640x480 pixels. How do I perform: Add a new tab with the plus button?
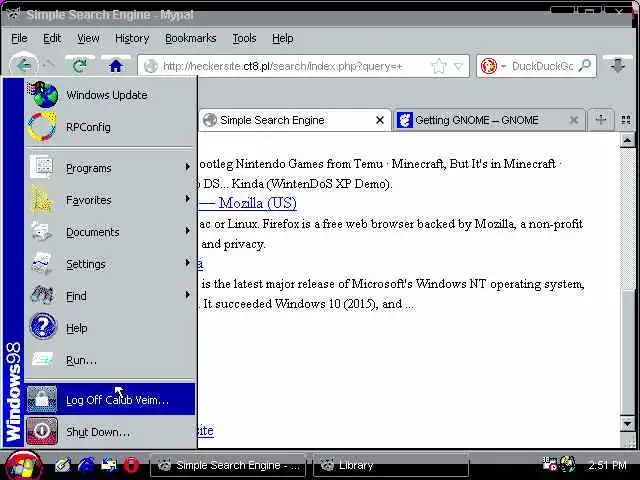tap(600, 120)
